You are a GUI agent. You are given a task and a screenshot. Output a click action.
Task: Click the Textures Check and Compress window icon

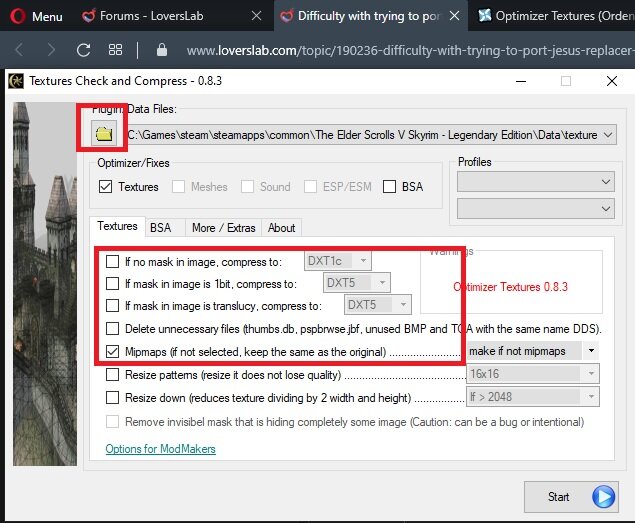(x=16, y=81)
